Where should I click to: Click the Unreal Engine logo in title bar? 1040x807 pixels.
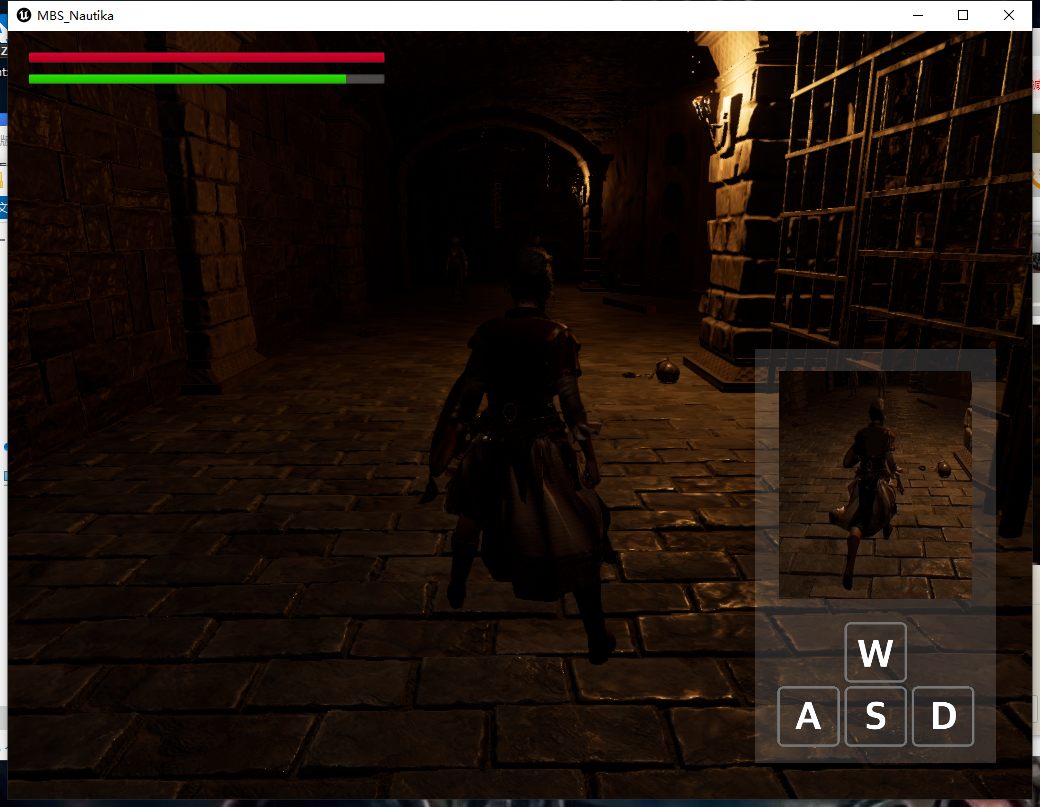coord(24,14)
